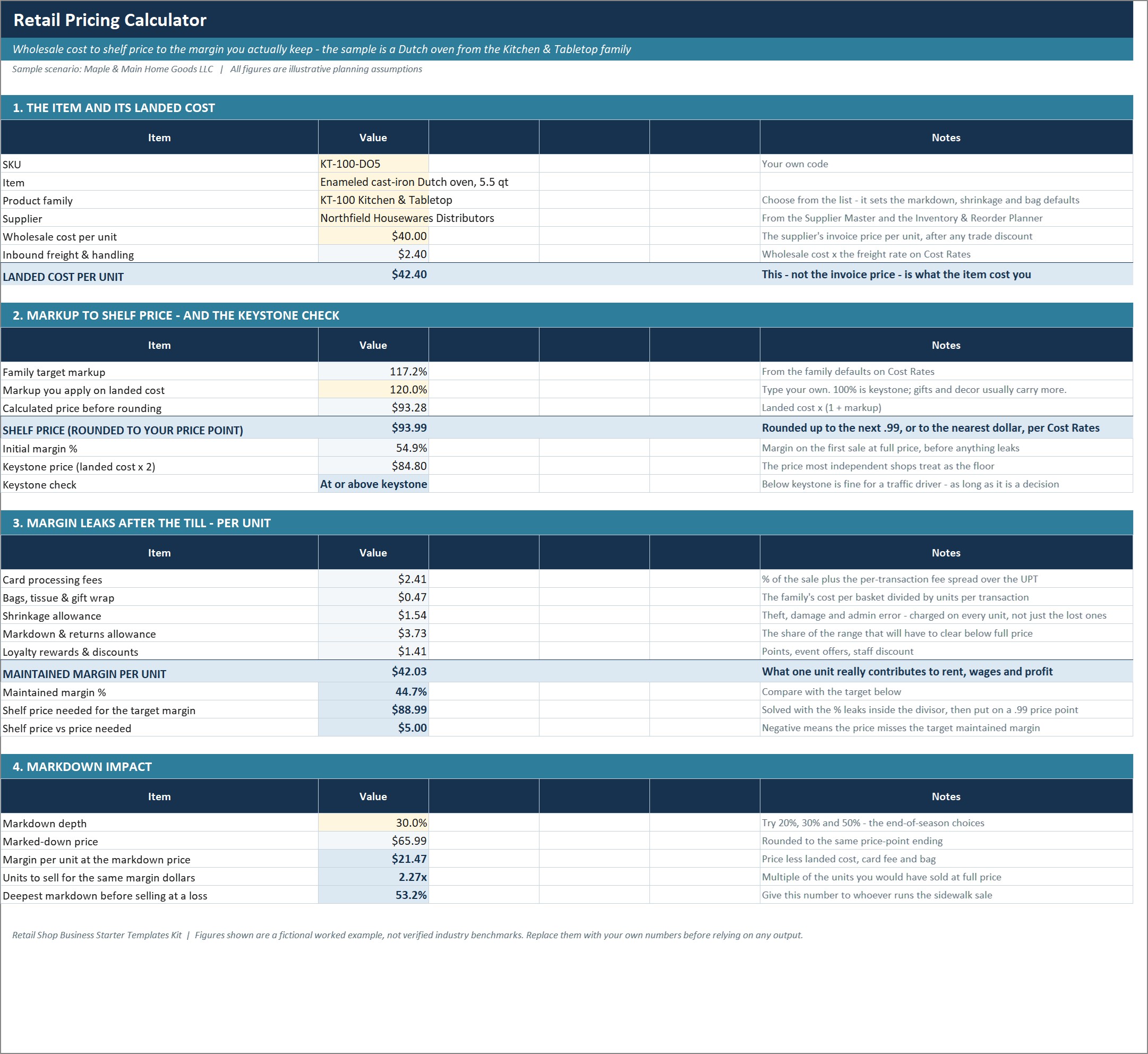This screenshot has height=1054, width=1148.
Task: Click the note 'Landed cost x (1 + markup)'
Action: [x=821, y=408]
